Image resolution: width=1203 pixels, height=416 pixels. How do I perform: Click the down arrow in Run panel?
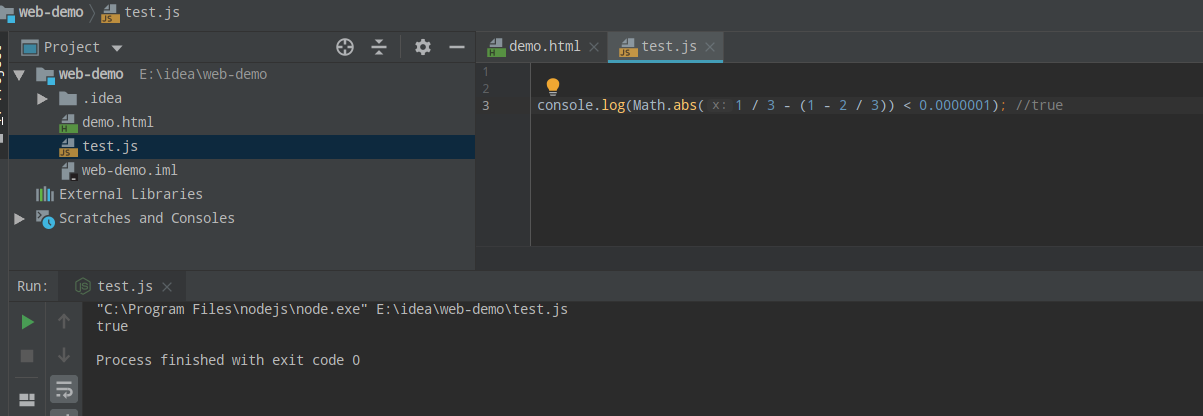(64, 355)
